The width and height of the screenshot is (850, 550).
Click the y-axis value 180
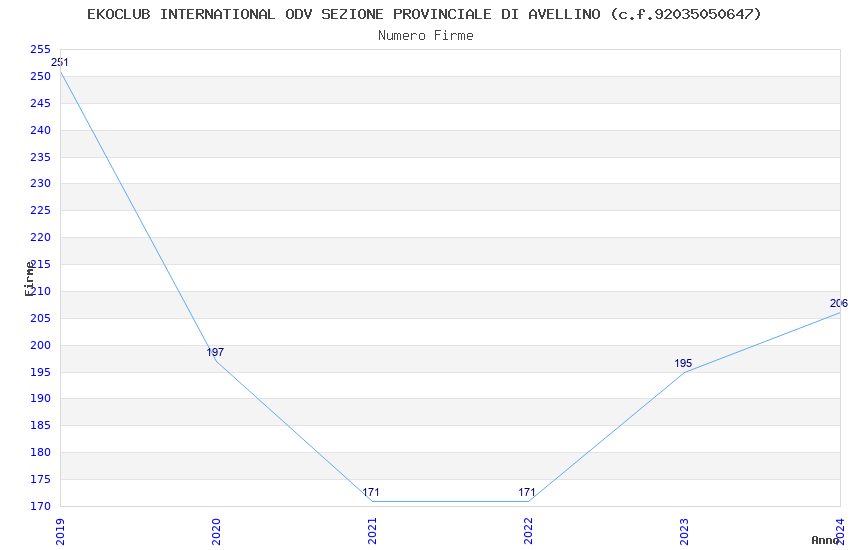(x=40, y=452)
